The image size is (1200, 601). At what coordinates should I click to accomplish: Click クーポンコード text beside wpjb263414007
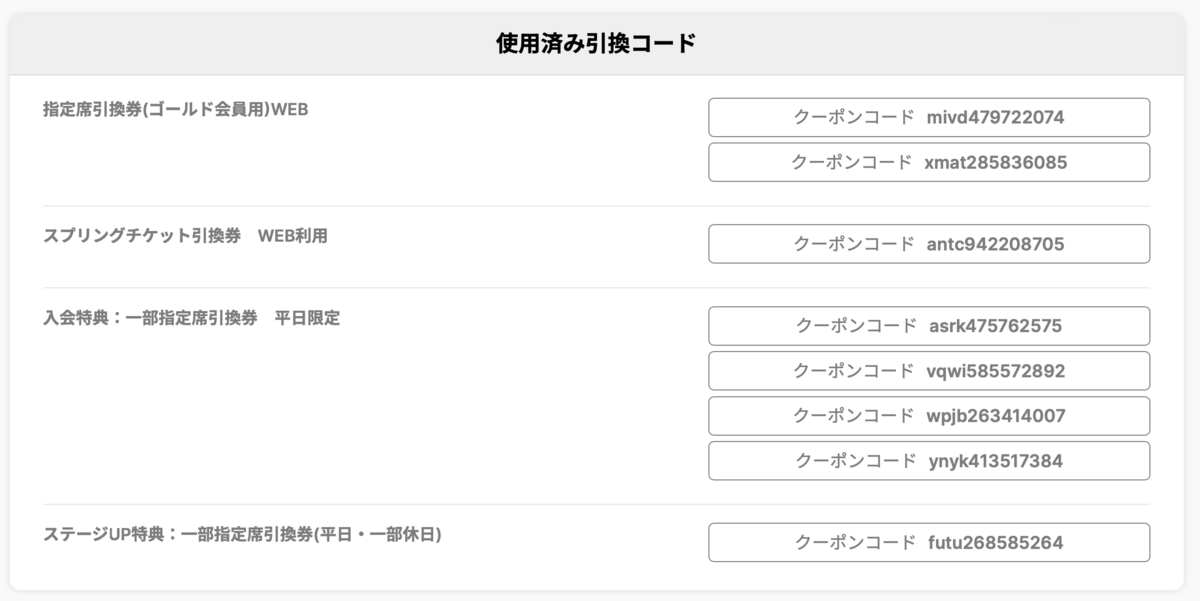coord(853,416)
